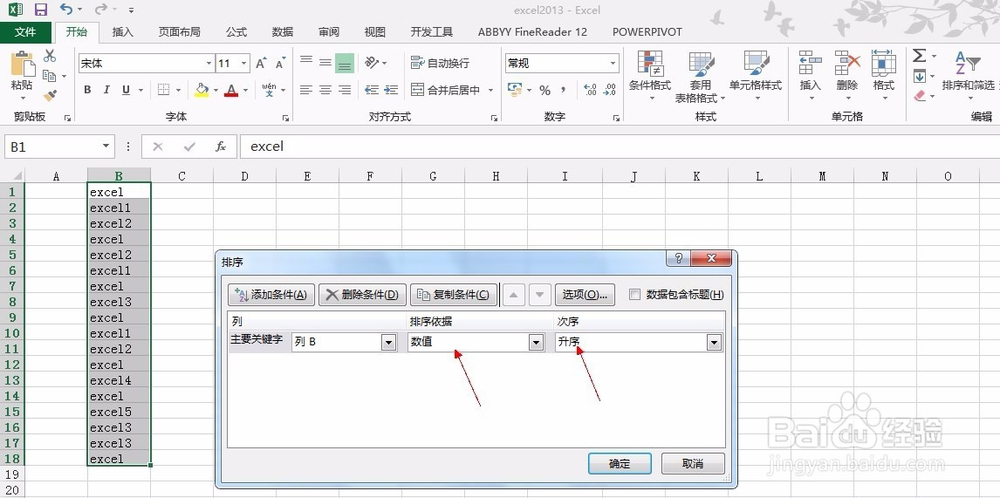The height and width of the screenshot is (498, 1000).
Task: Apply comma thousands separator style
Action: click(x=564, y=90)
